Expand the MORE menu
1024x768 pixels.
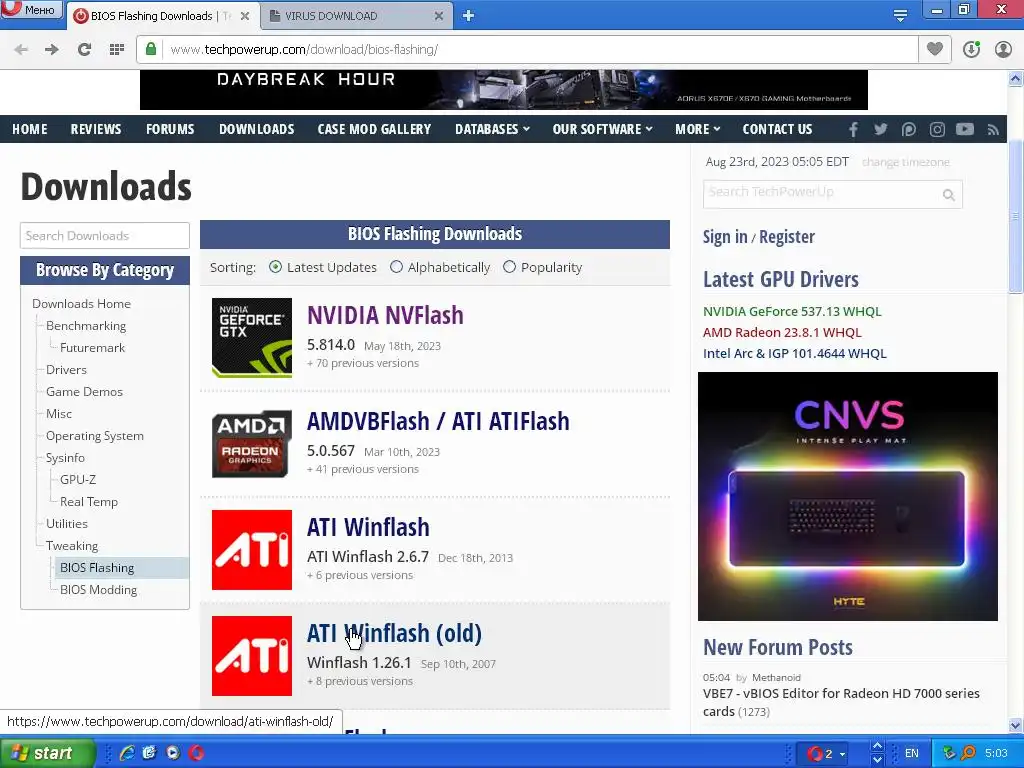click(x=697, y=129)
